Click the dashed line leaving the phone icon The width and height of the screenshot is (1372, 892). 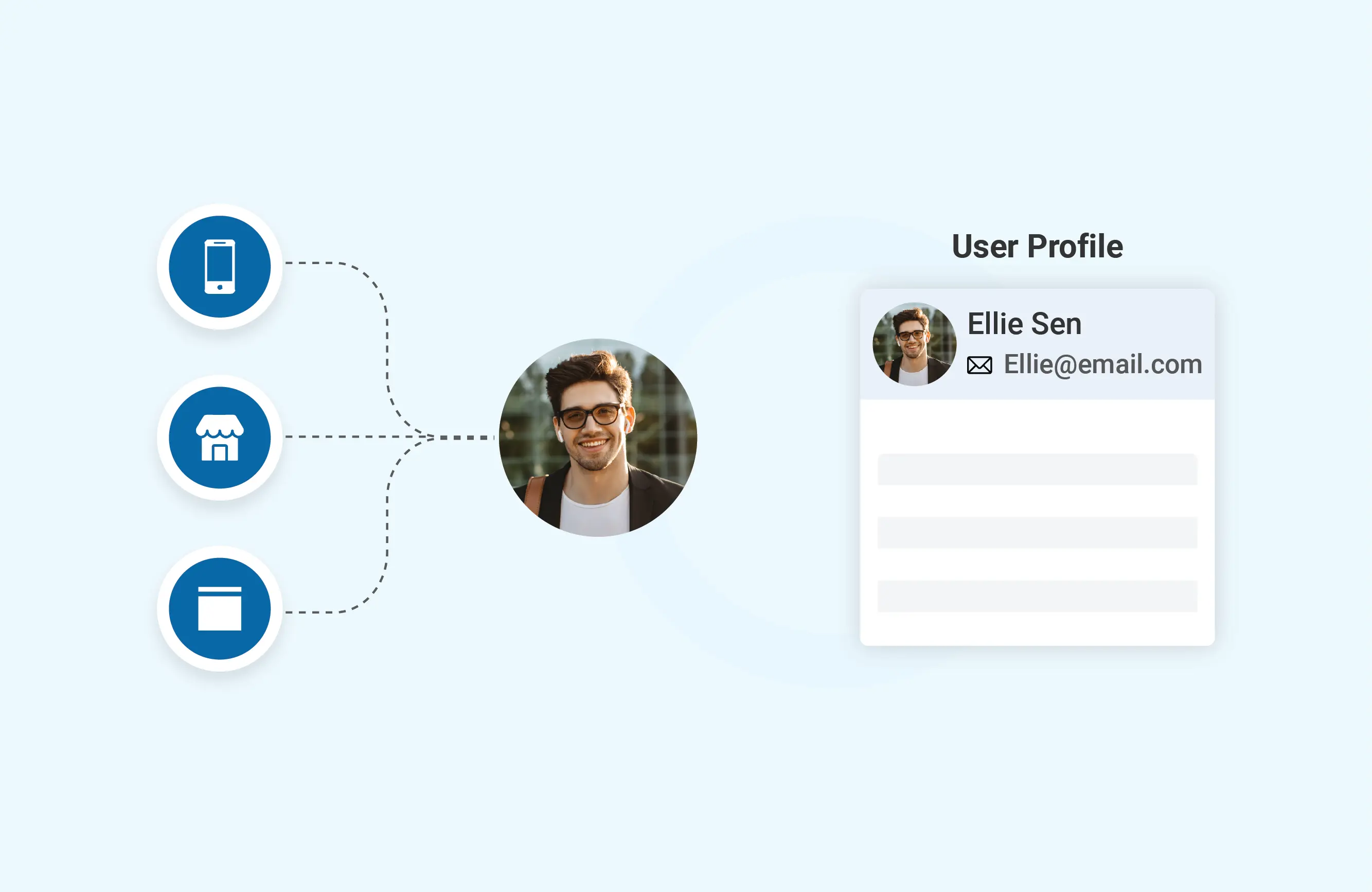pyautogui.click(x=323, y=263)
